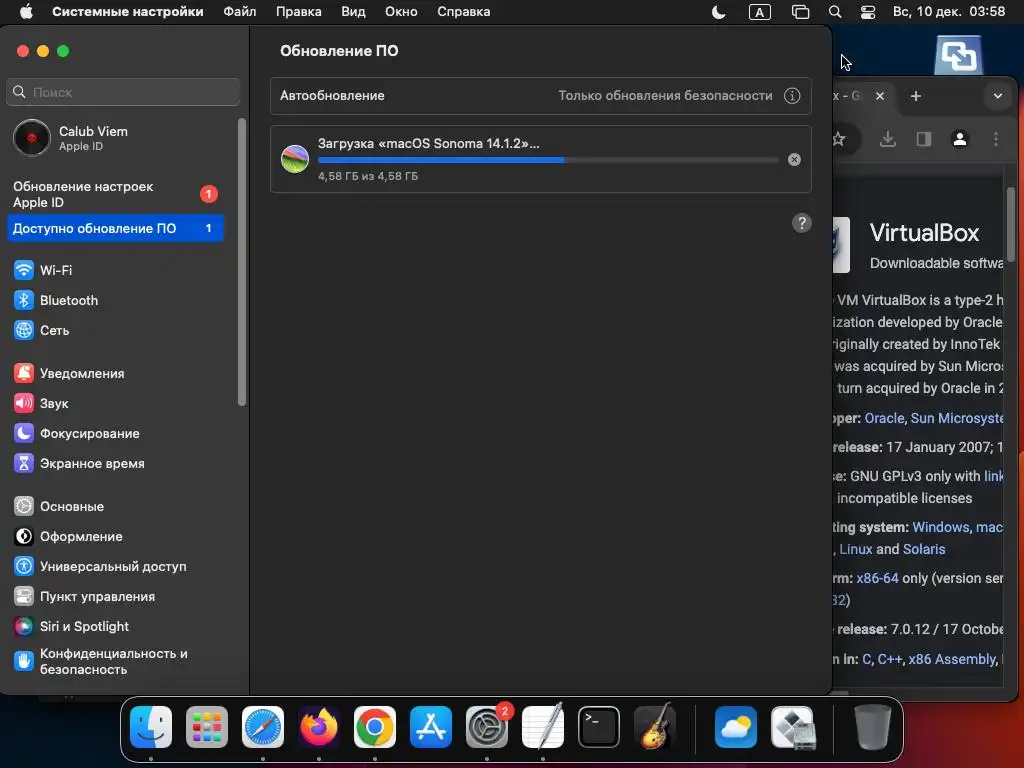Screen dimensions: 1024x768
Task: Open Finder from the Dock
Action: click(151, 727)
